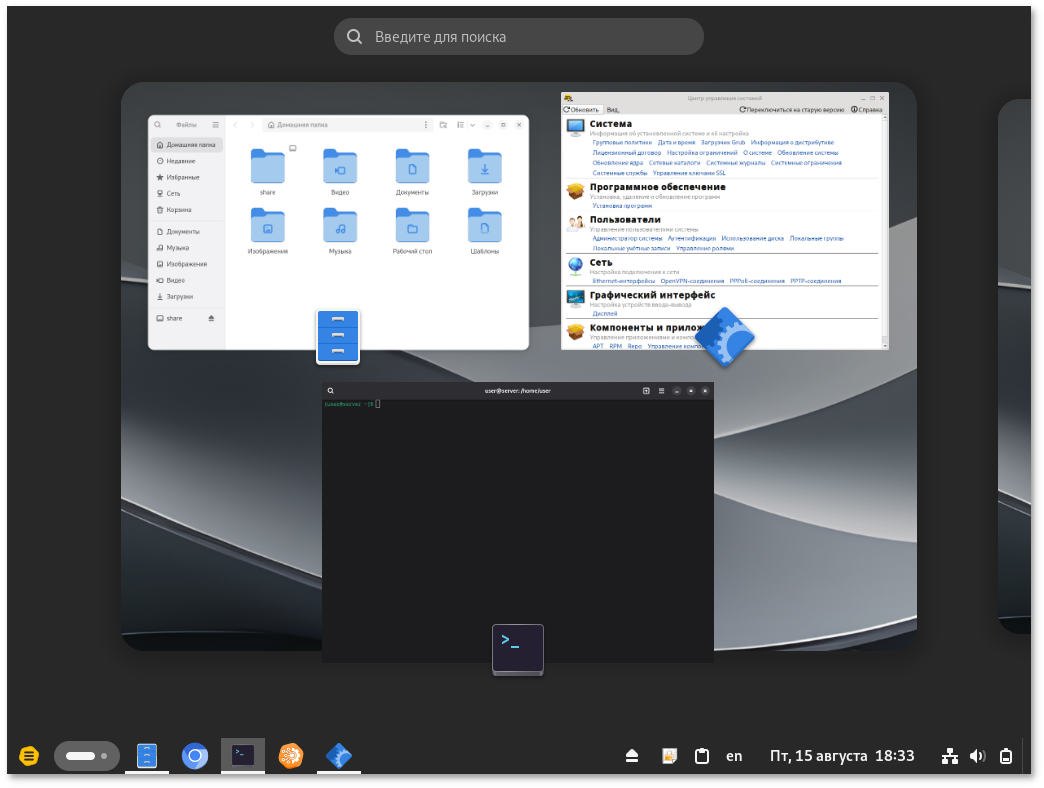Open the terminal hamburger menu
This screenshot has height=788, width=1044.
click(x=661, y=390)
